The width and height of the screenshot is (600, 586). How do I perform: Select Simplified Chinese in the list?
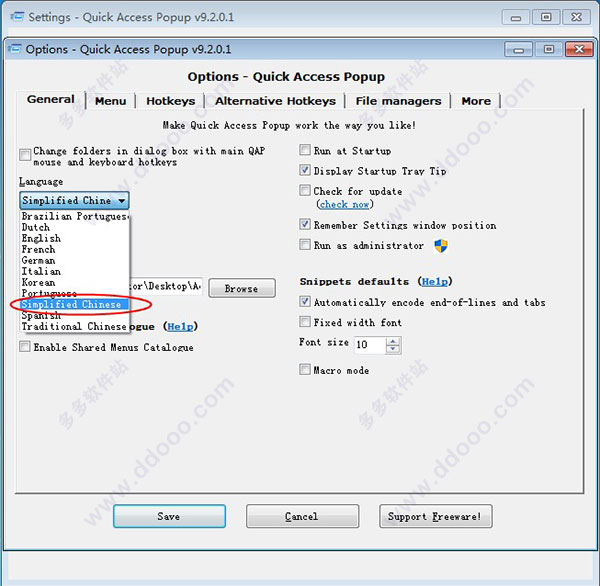click(x=75, y=304)
